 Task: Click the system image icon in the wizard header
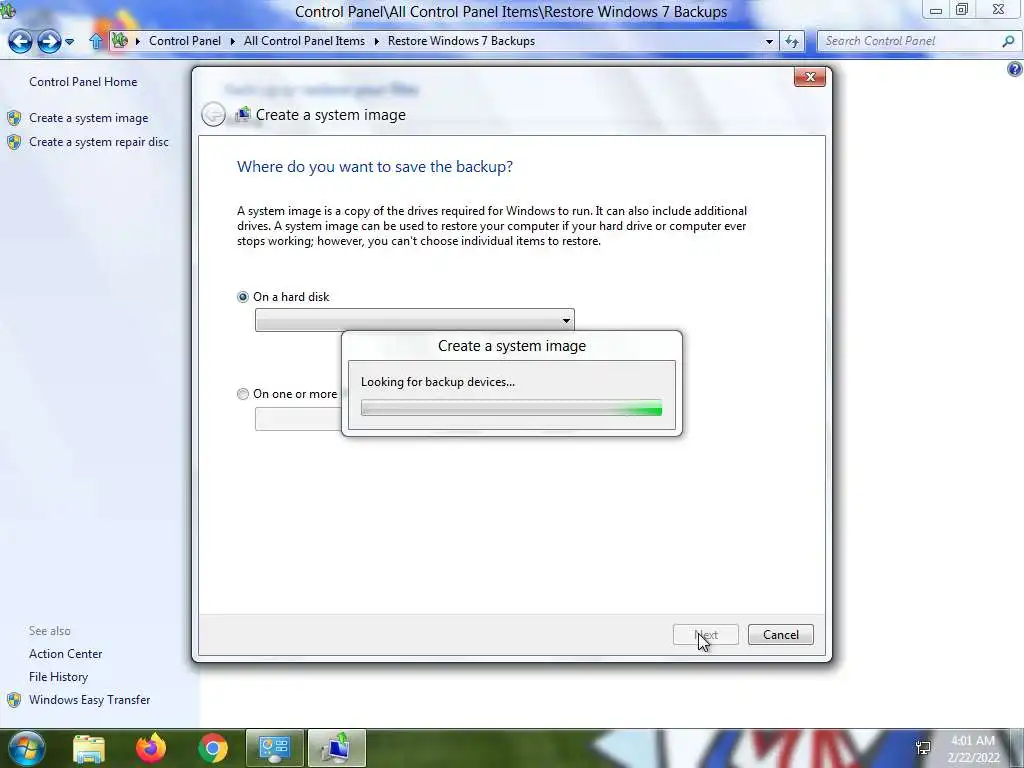pos(243,114)
